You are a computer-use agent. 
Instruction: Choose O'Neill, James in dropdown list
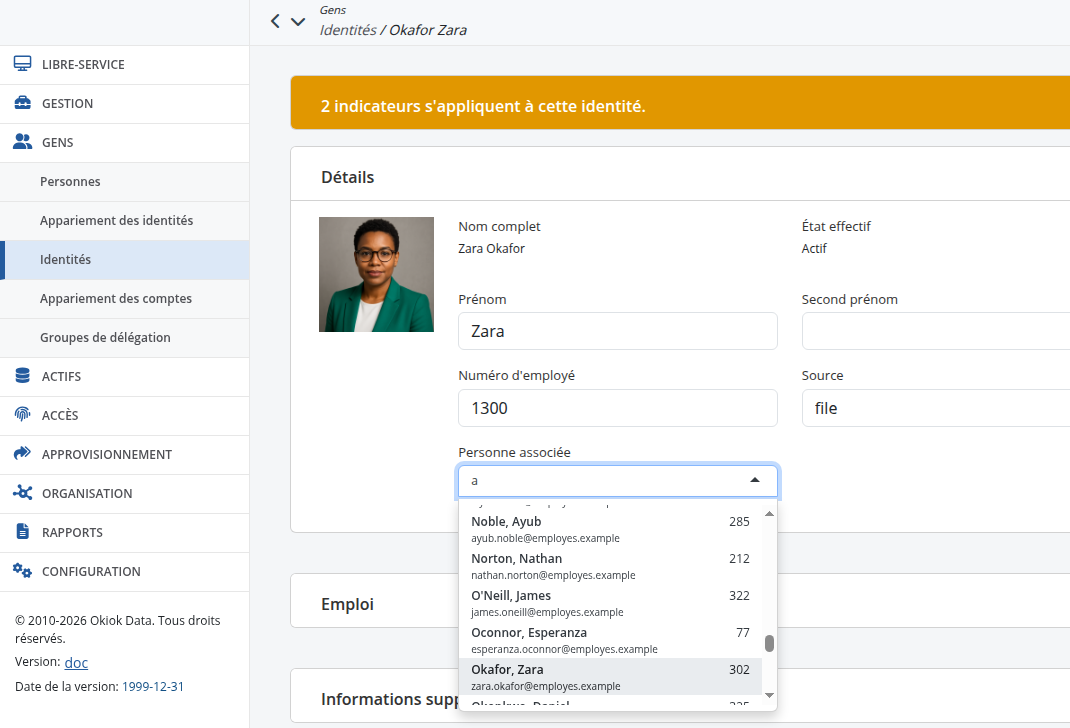click(610, 602)
